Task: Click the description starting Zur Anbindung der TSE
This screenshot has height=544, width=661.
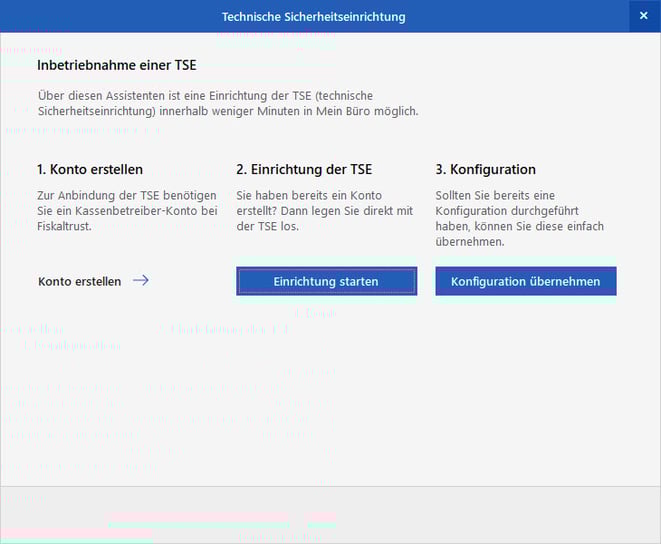Action: 127,211
